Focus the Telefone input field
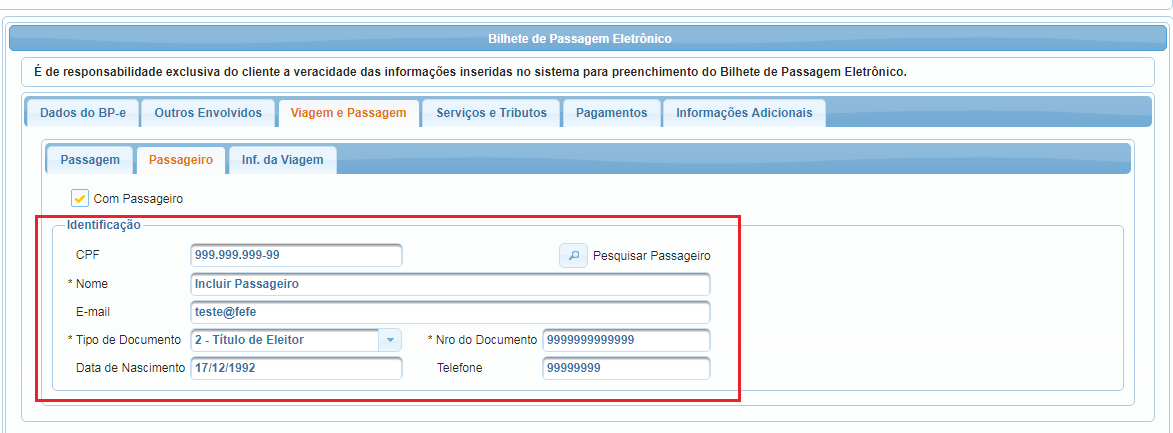The image size is (1173, 433). click(x=626, y=368)
